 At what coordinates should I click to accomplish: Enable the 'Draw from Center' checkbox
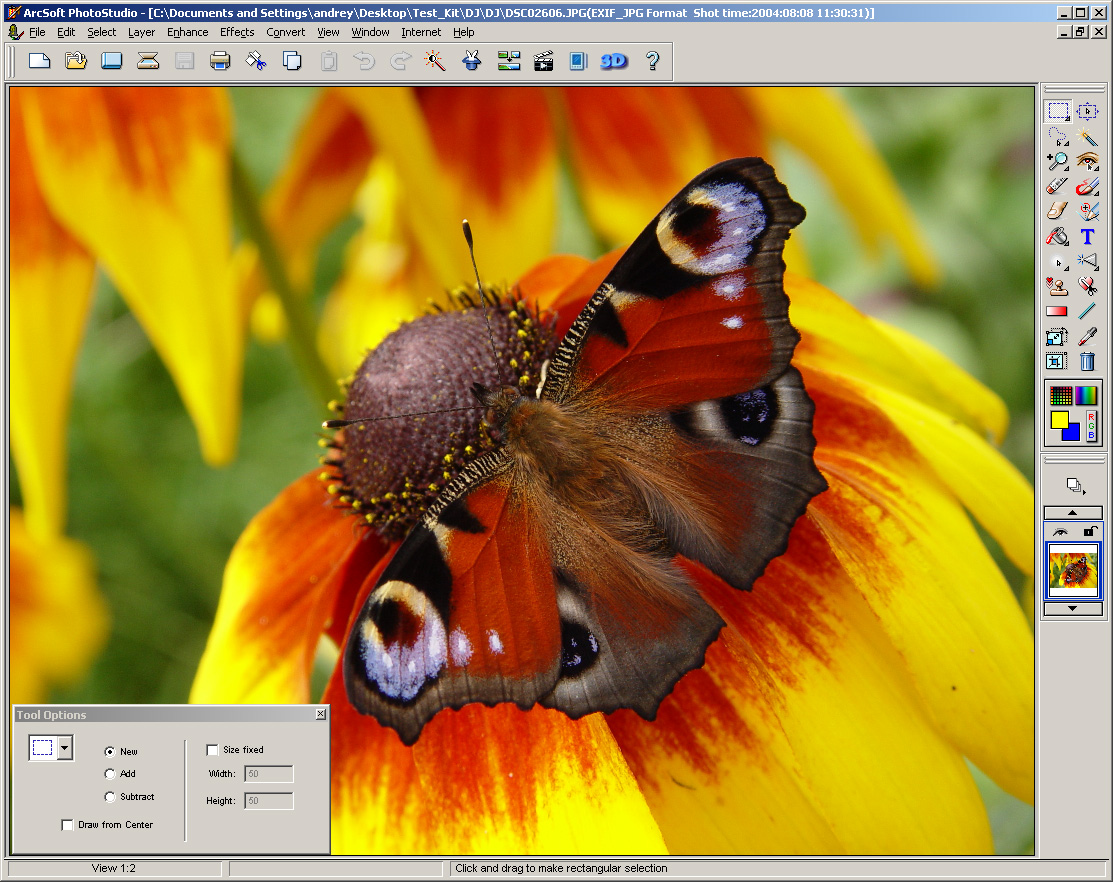tap(67, 825)
